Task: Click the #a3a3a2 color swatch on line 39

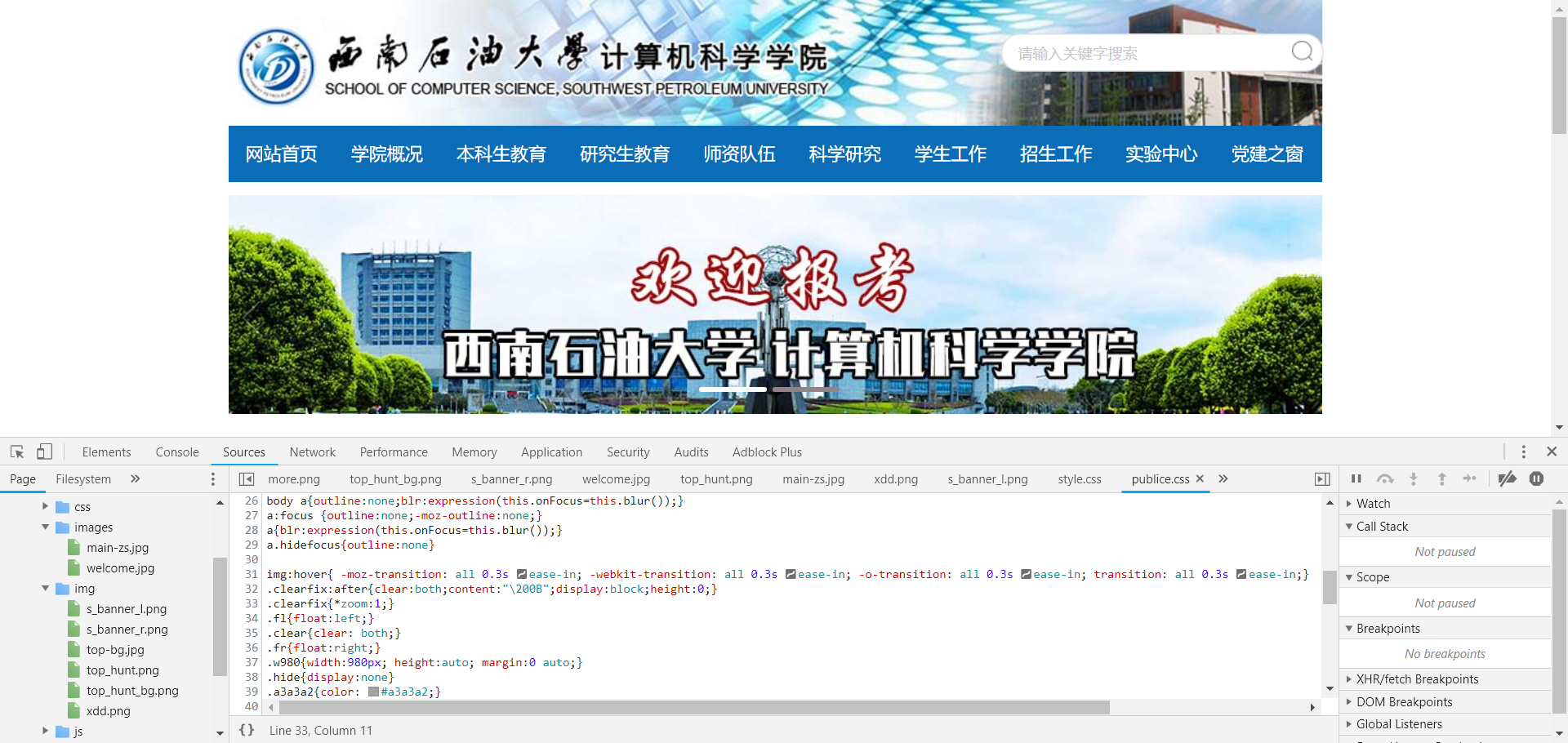Action: (x=373, y=692)
